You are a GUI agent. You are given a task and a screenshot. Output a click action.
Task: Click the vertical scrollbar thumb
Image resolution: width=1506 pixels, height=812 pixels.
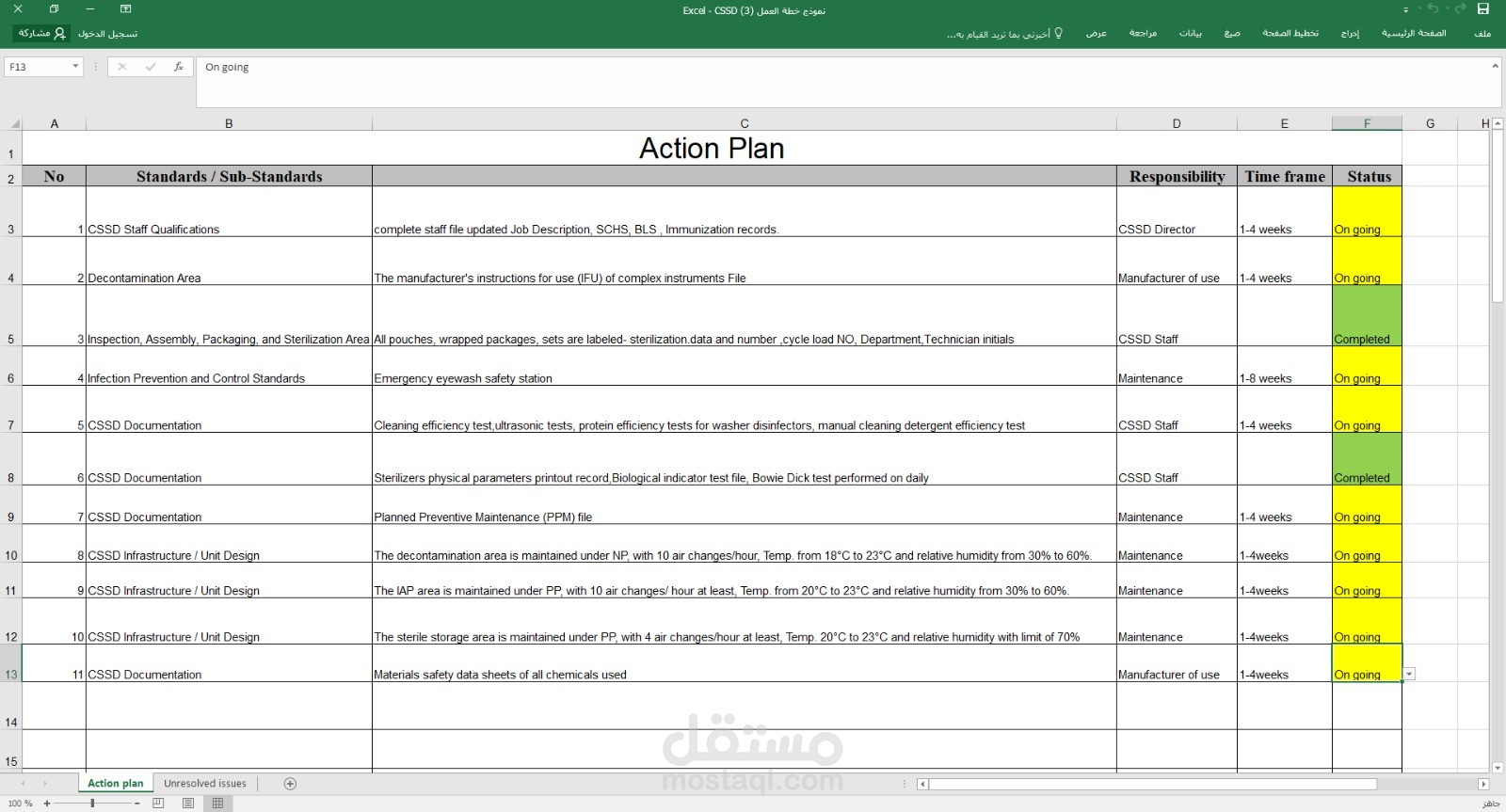coord(1498,216)
